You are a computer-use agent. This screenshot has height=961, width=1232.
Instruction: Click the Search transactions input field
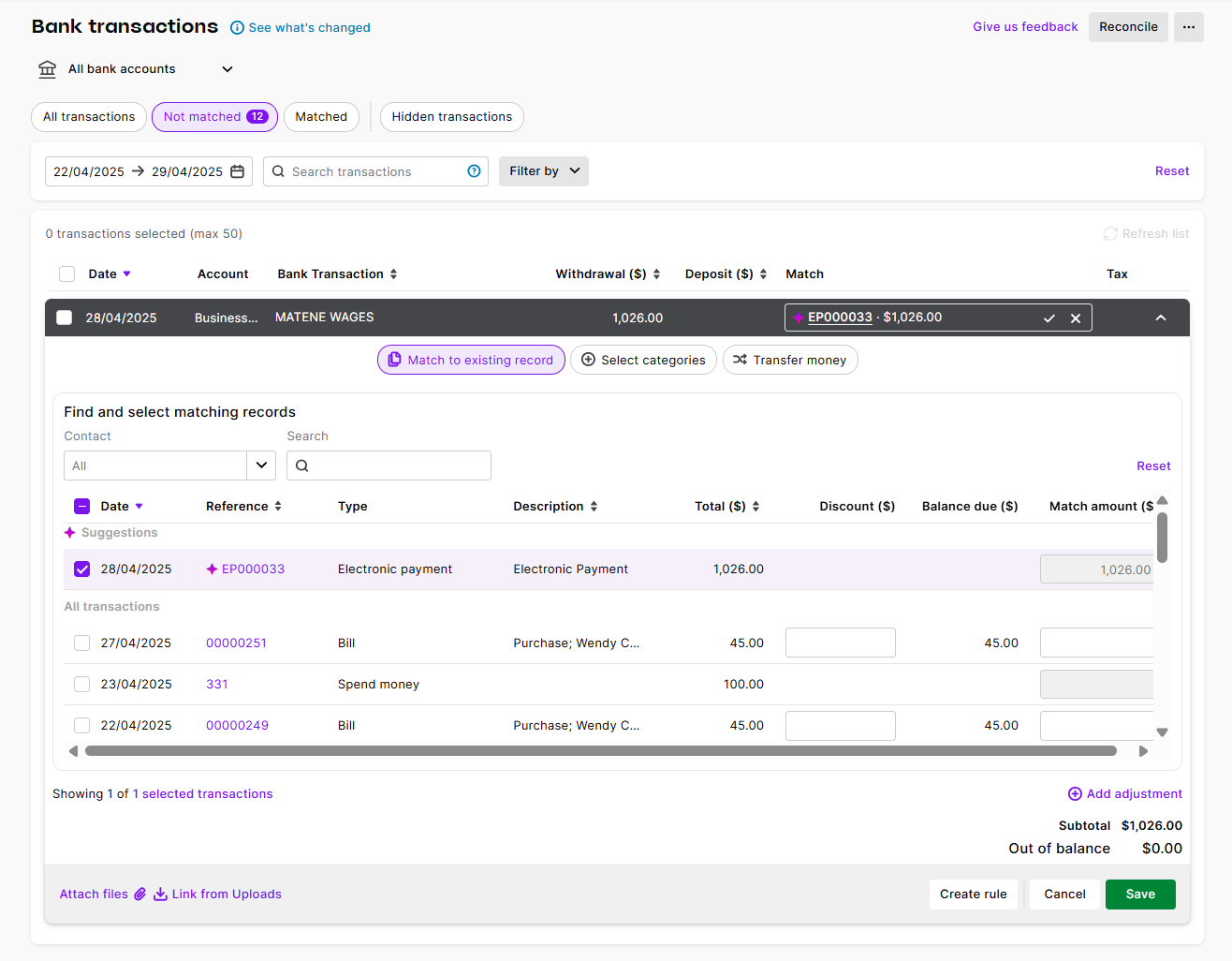[x=375, y=171]
